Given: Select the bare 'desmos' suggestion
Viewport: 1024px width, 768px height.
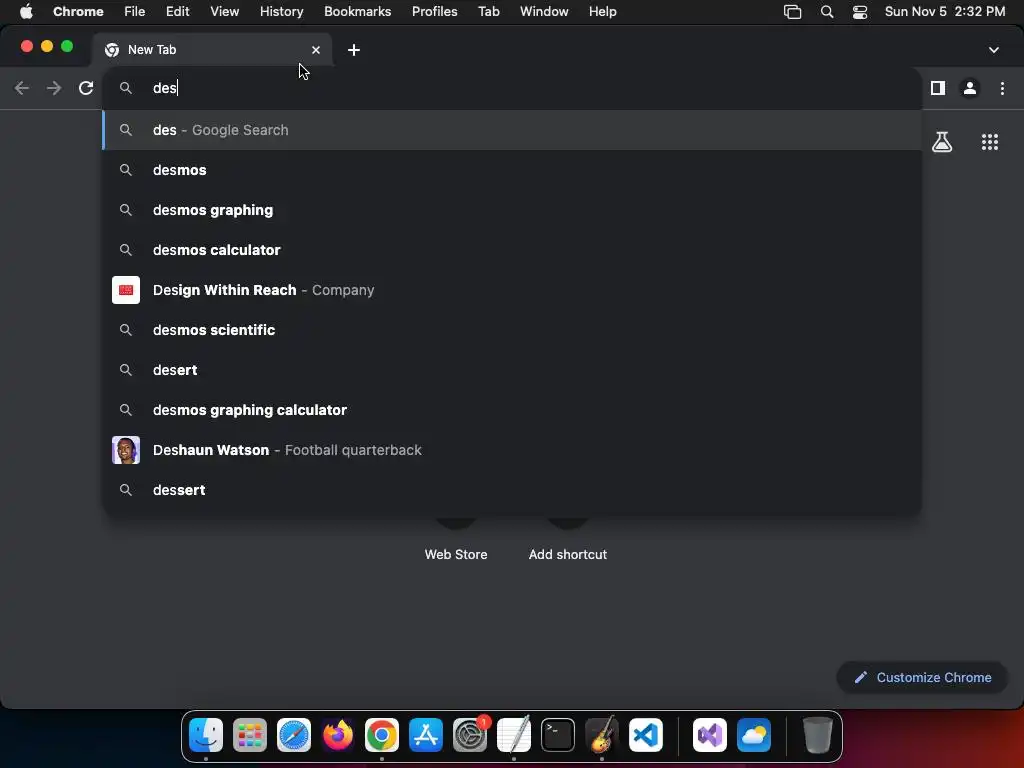Looking at the screenshot, I should pos(512,170).
